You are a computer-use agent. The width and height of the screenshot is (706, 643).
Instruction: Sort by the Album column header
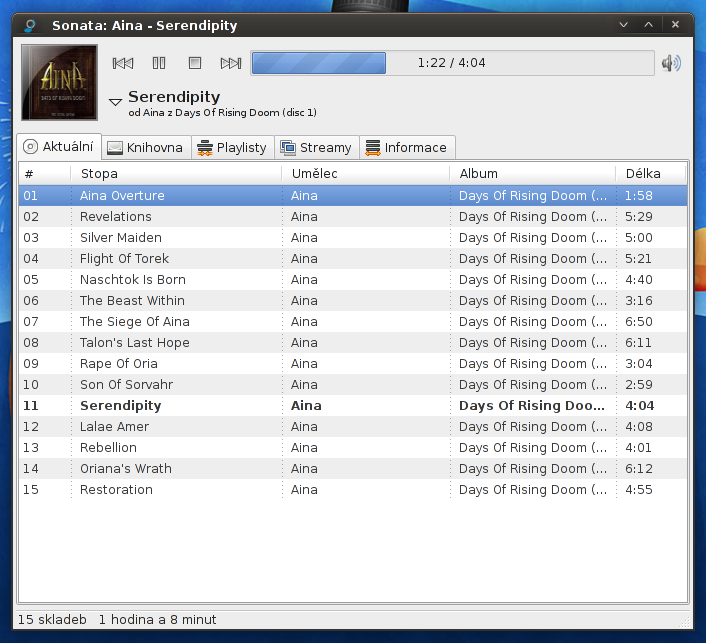[533, 173]
